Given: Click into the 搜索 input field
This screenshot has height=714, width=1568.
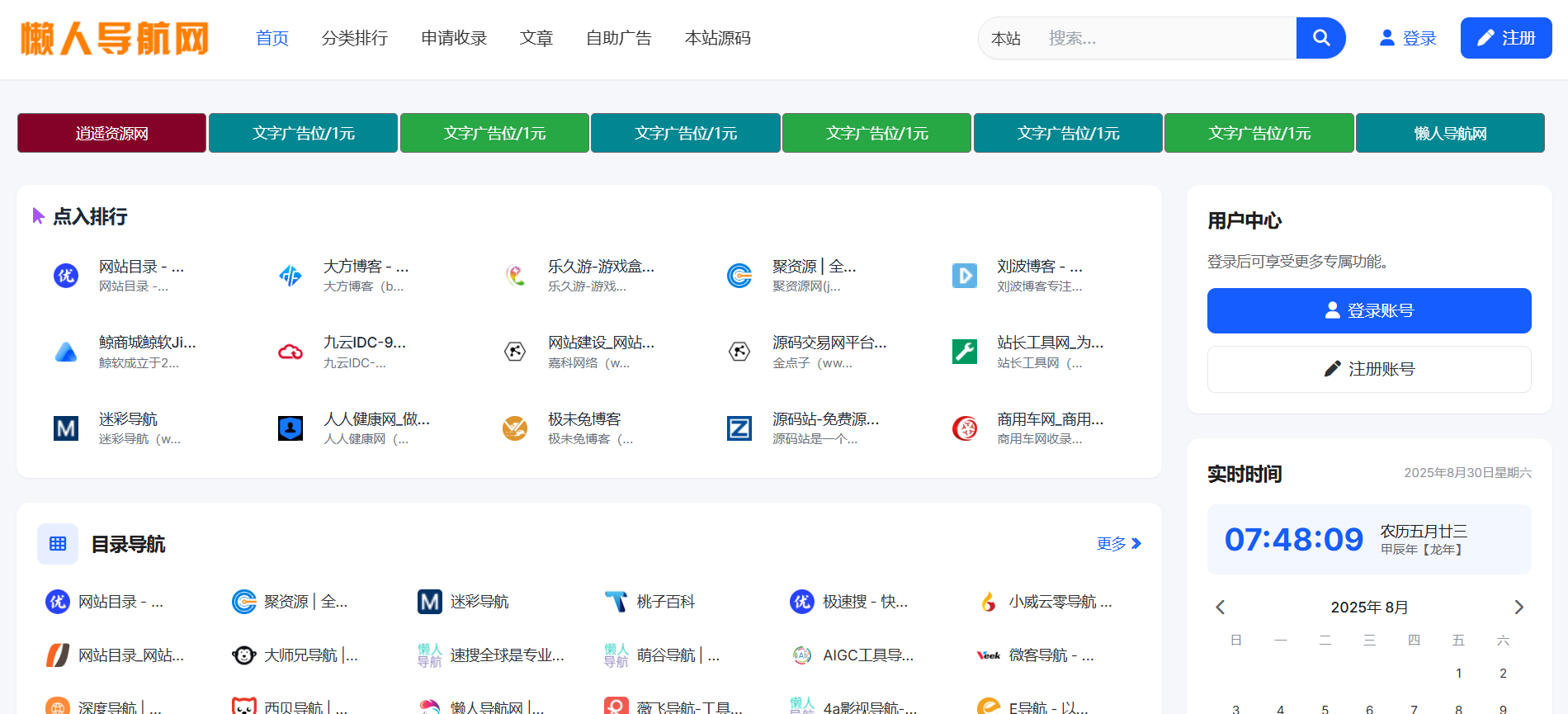Looking at the screenshot, I should pos(1164,38).
